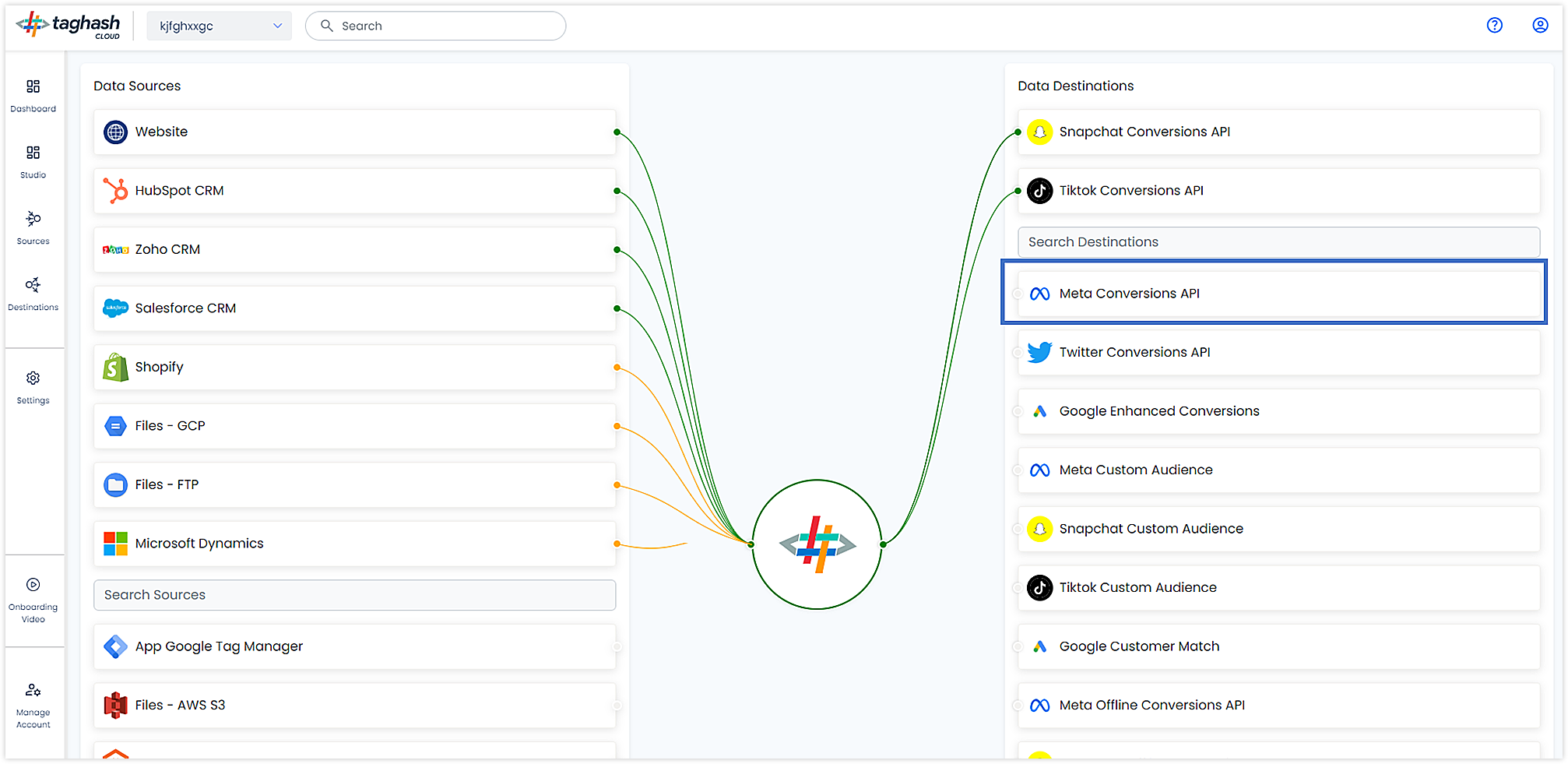1568x764 pixels.
Task: Click the Zoho CRM logo icon
Action: (116, 250)
